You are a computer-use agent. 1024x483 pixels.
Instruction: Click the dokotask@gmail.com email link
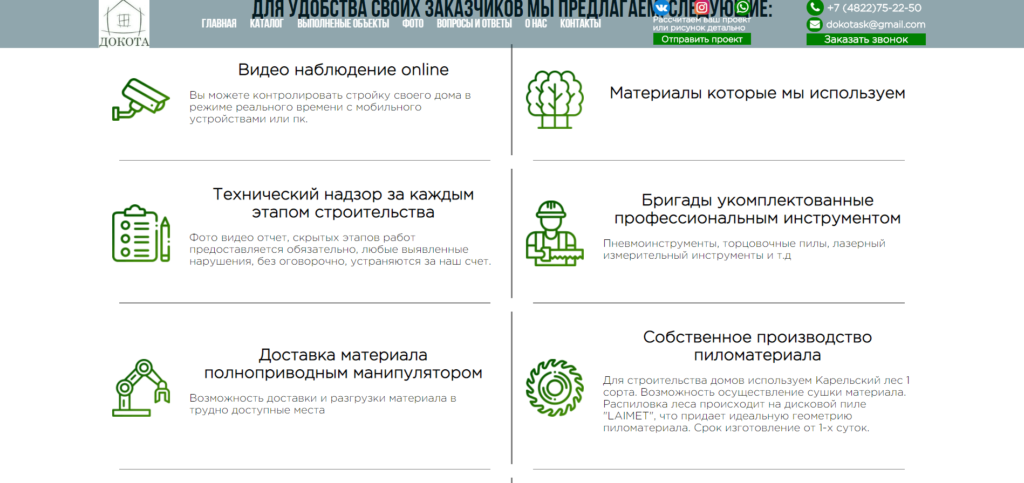pos(875,24)
